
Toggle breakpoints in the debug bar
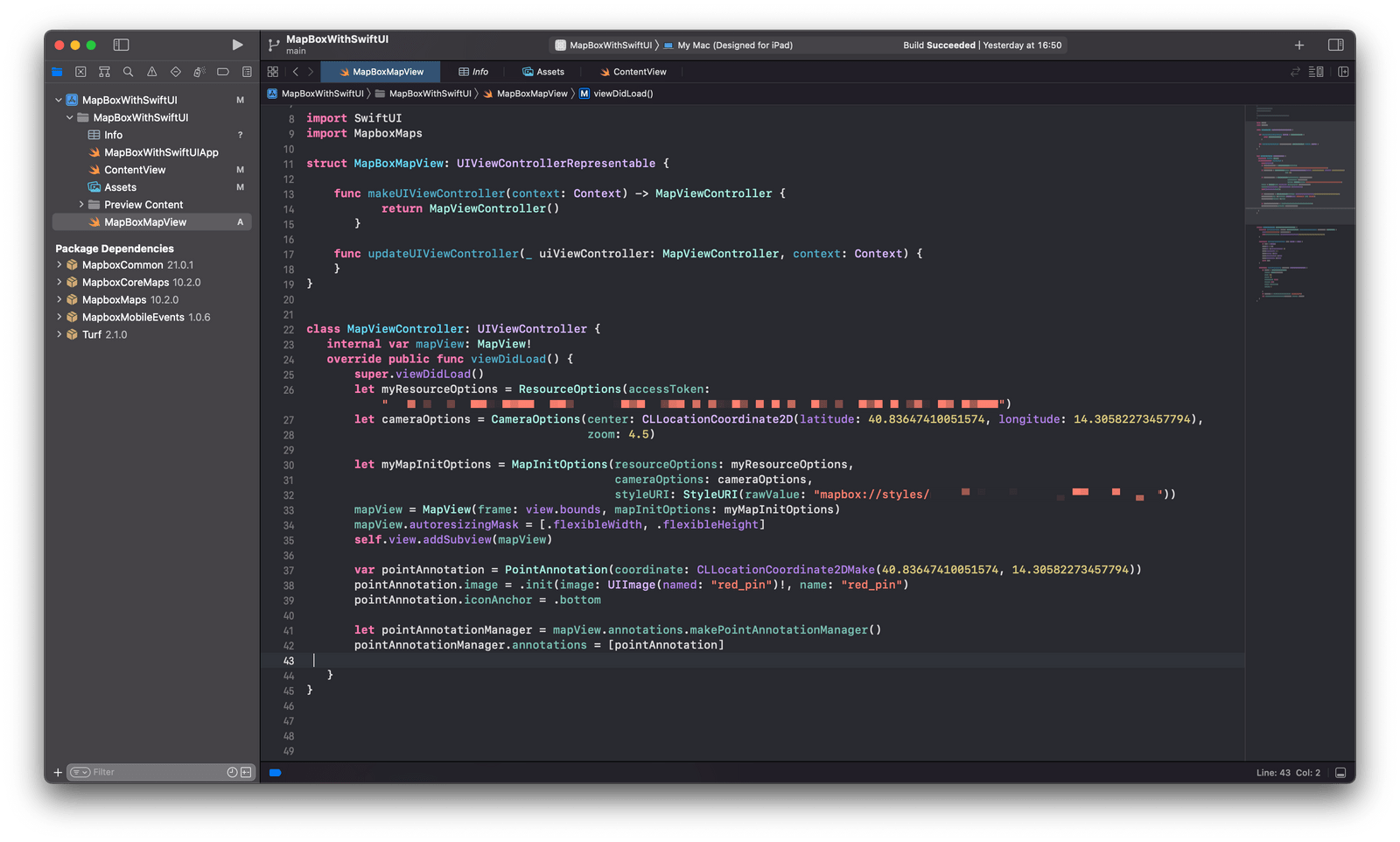tap(275, 773)
